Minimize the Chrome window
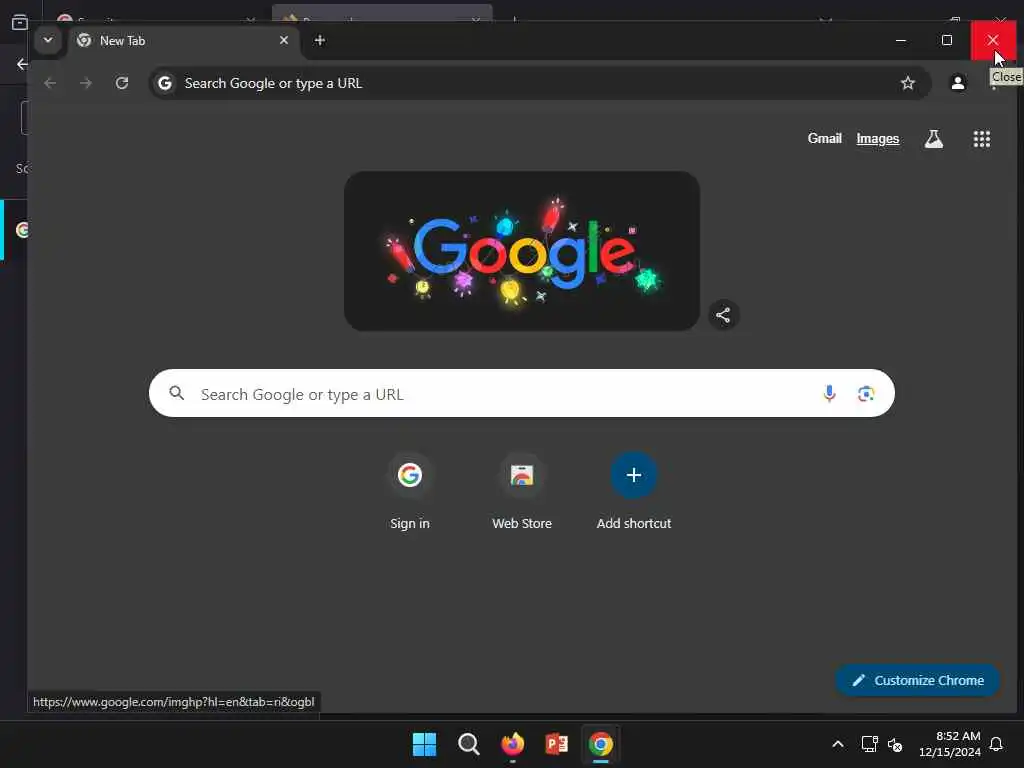Screen dimensions: 1024x768 901,40
